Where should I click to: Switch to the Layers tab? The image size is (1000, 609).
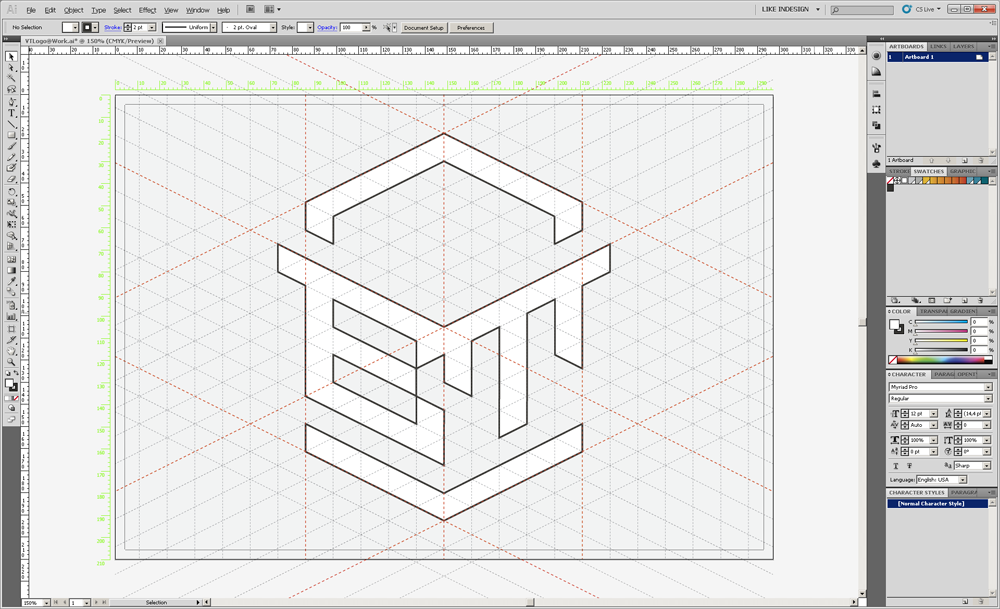coord(963,46)
